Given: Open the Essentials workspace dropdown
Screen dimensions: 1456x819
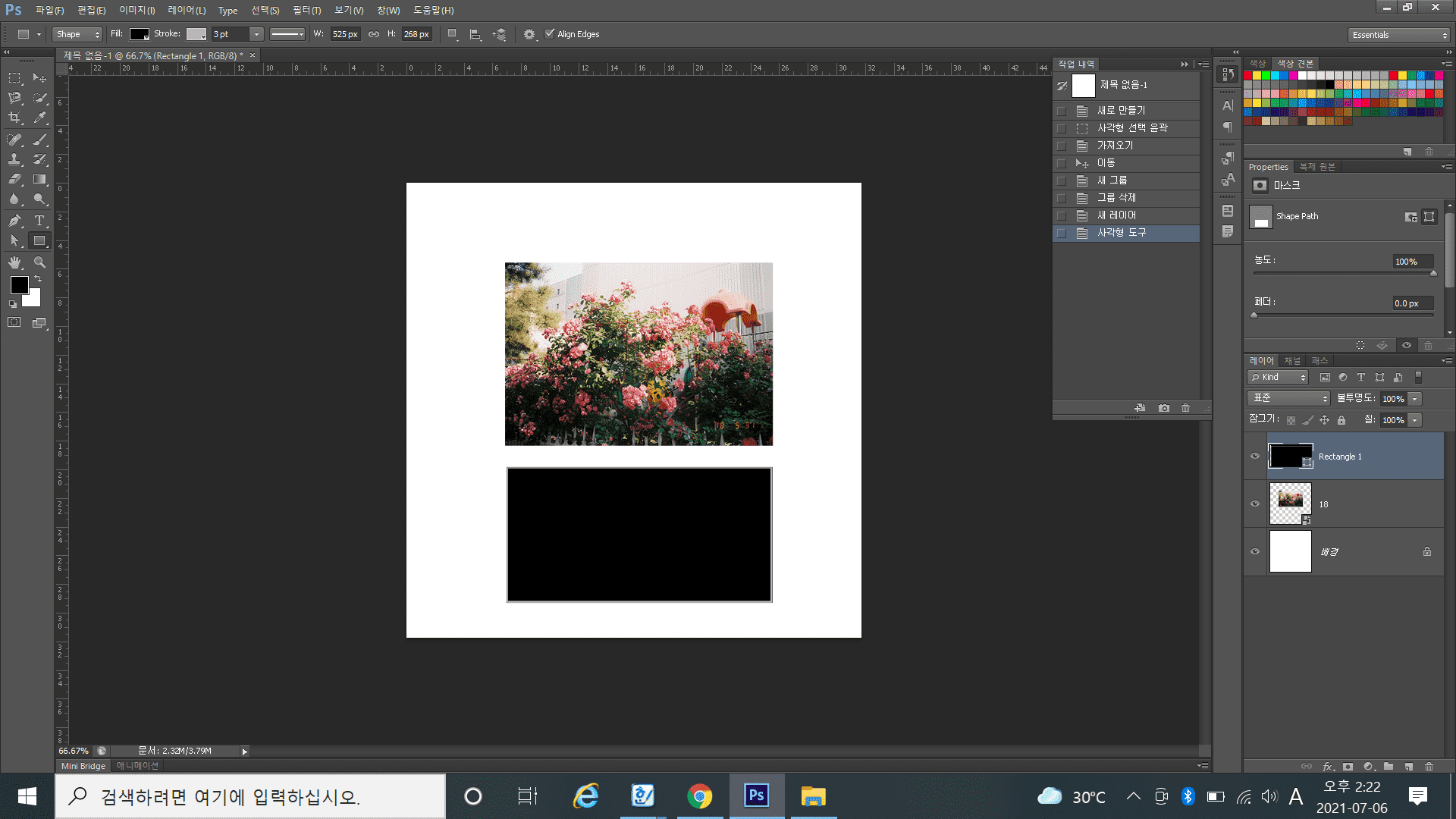Looking at the screenshot, I should (1399, 35).
